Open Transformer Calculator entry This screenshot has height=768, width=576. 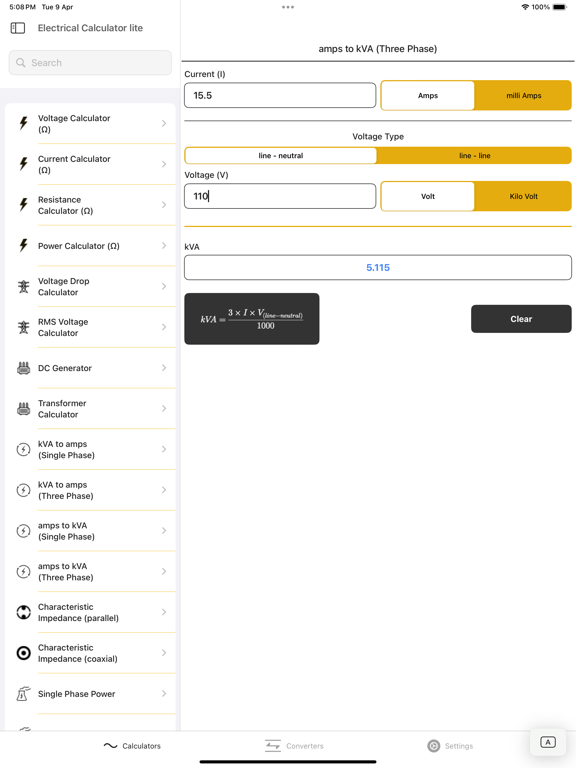90,408
